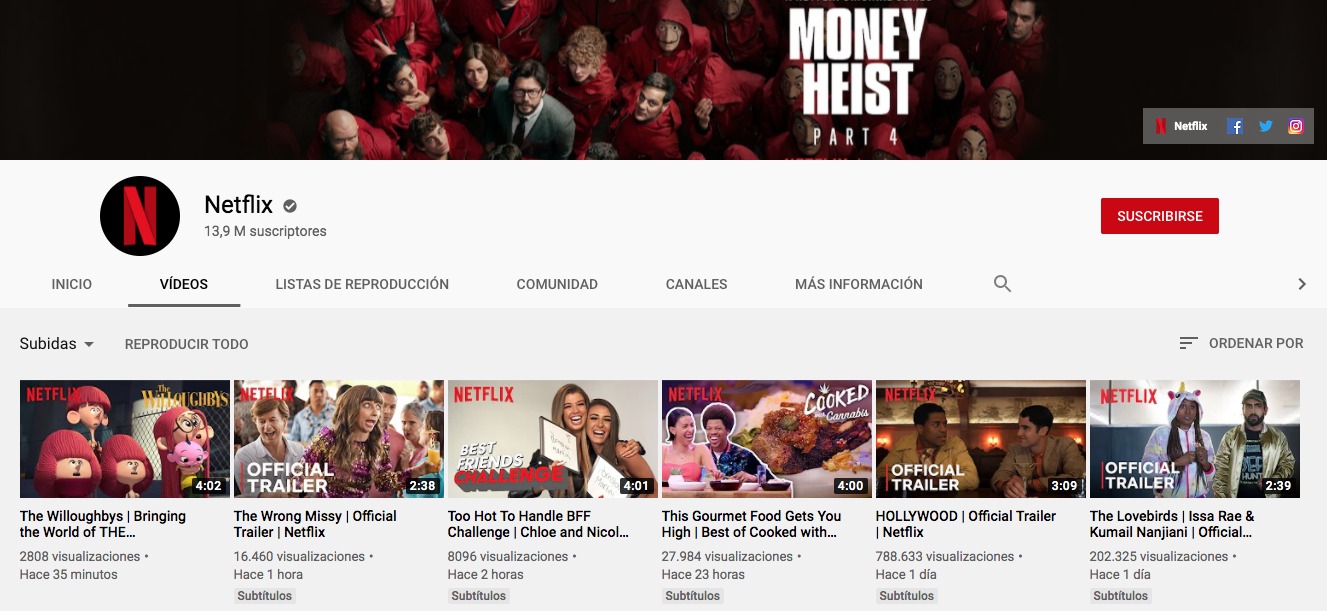View the MÁS INFORMACIÓN tab
Screen dimensions: 1327x611
click(859, 284)
